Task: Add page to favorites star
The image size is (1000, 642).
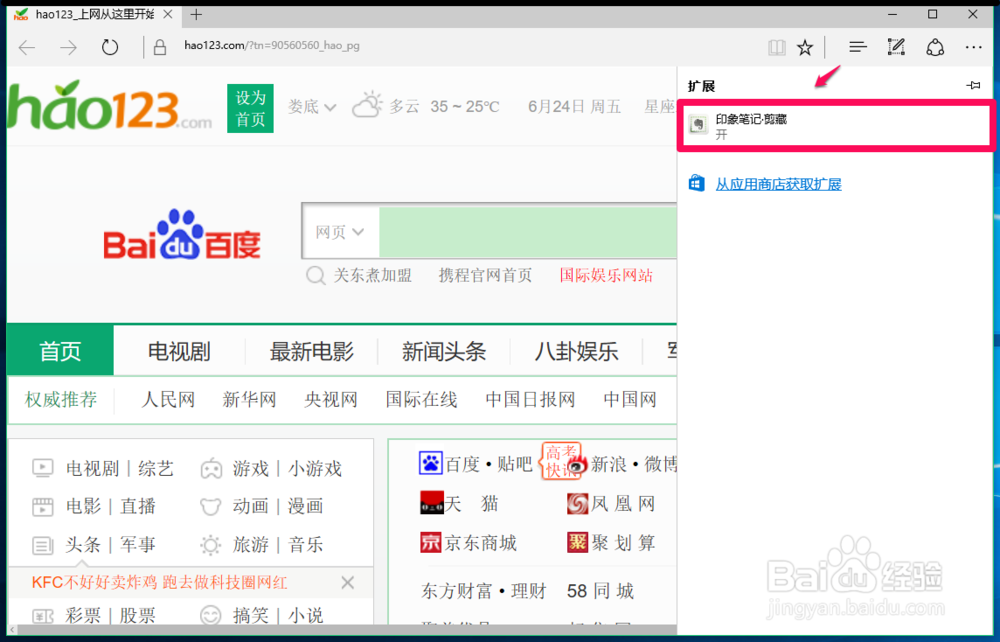Action: [805, 47]
